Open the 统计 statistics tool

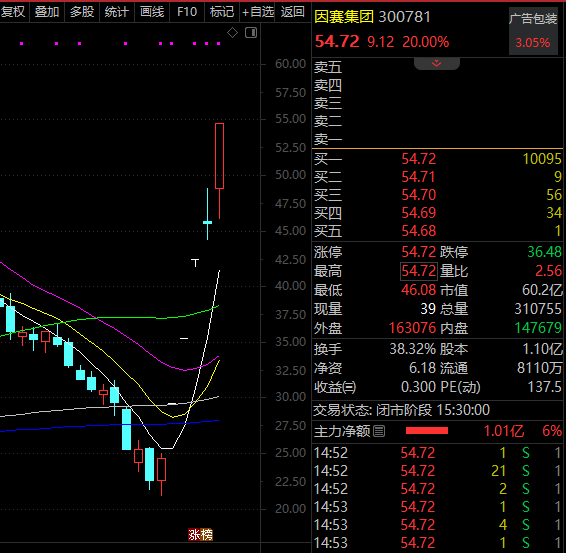pos(117,12)
